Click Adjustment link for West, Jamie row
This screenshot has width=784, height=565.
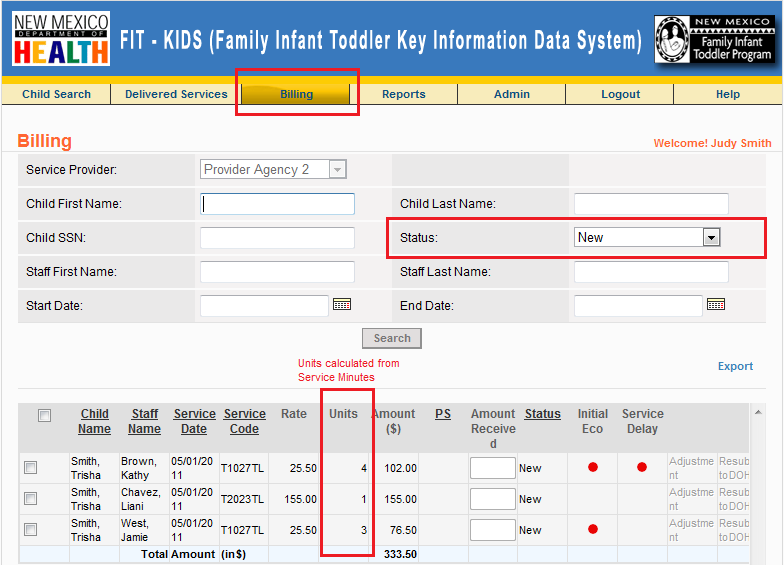point(692,530)
